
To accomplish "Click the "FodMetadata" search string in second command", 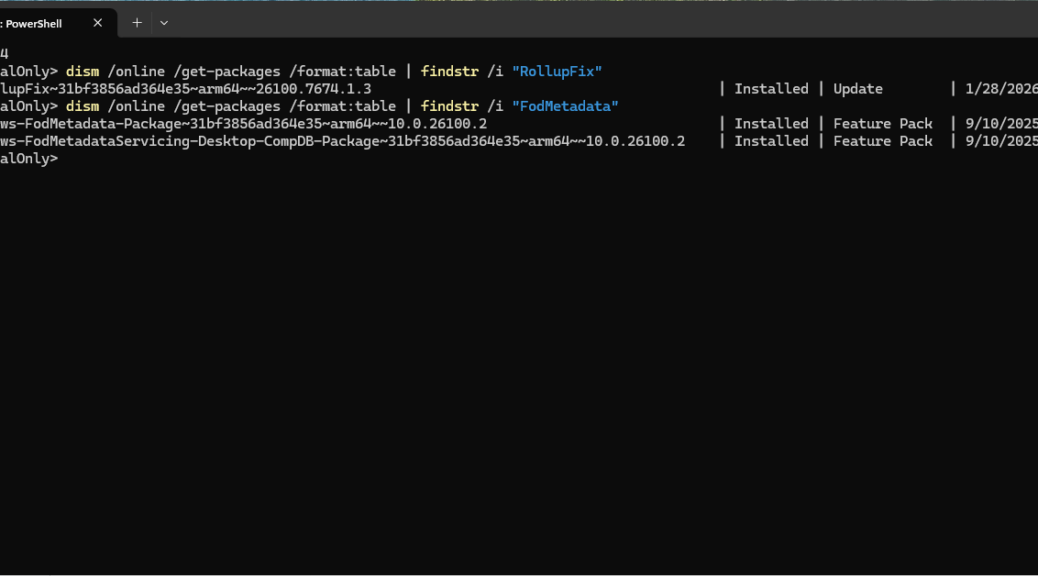I will 566,106.
